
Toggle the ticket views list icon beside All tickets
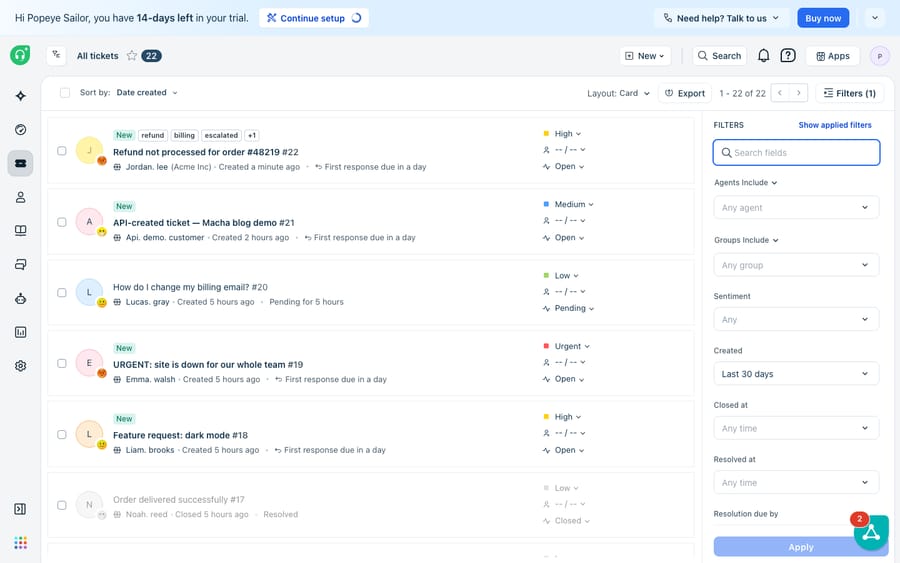56,55
